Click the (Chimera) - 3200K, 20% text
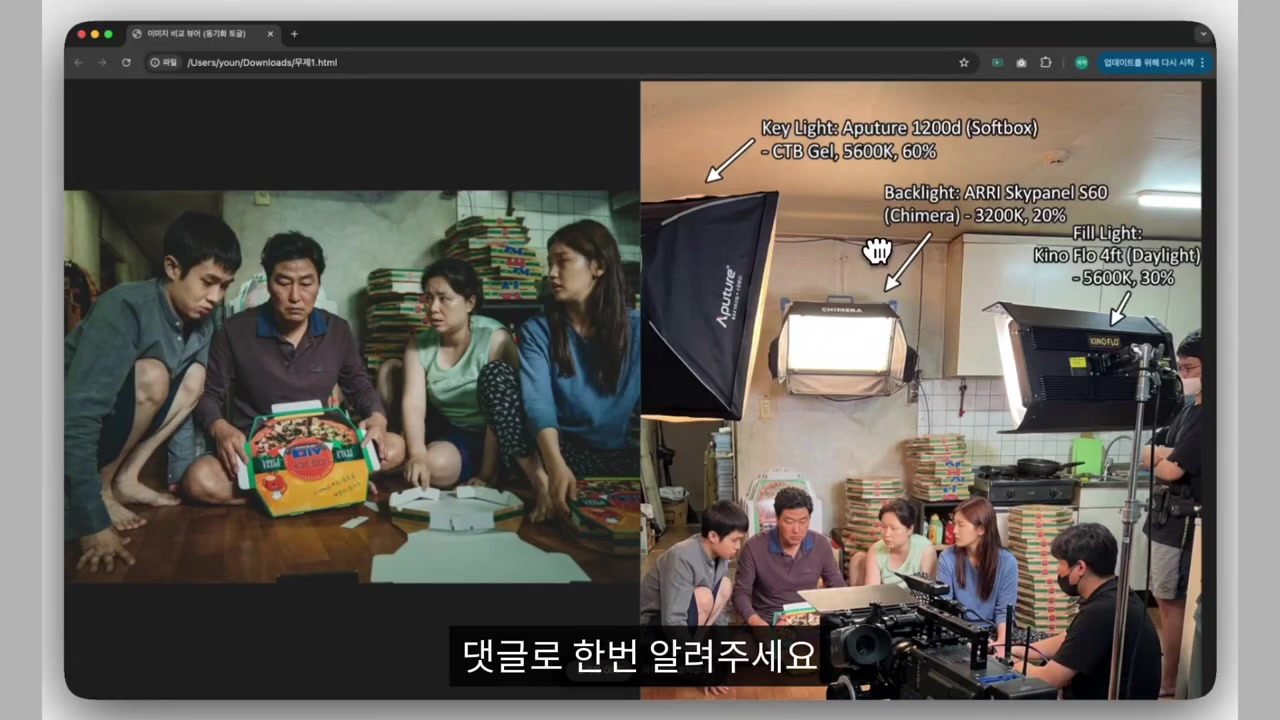 click(x=975, y=216)
